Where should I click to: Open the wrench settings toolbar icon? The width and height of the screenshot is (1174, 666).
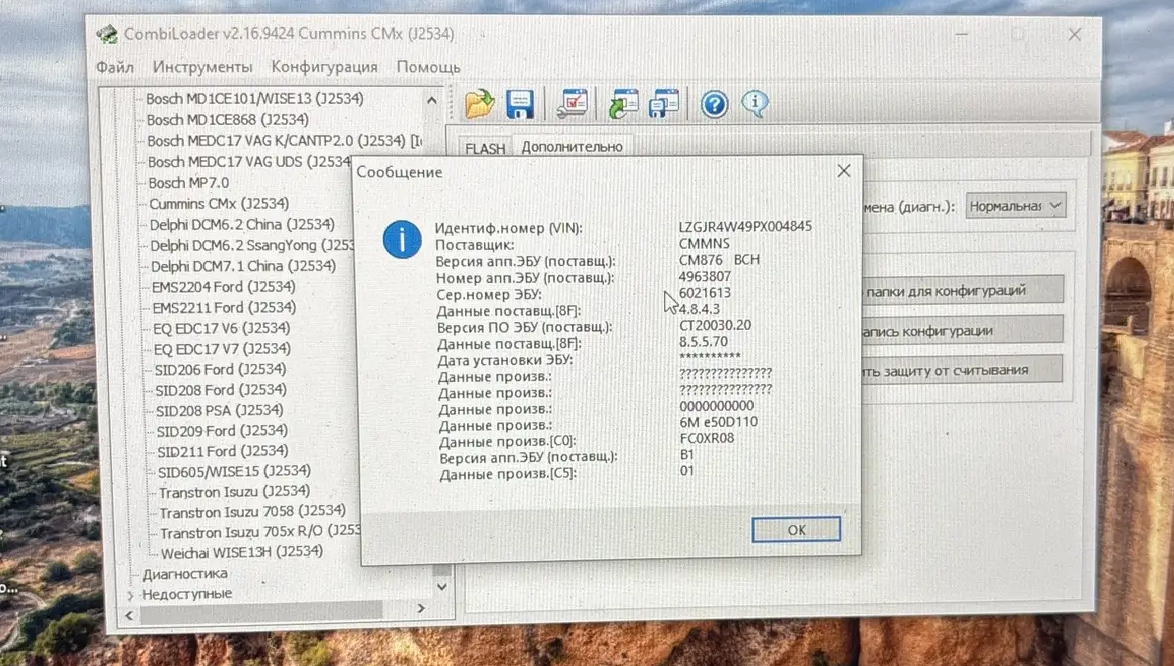pos(573,104)
